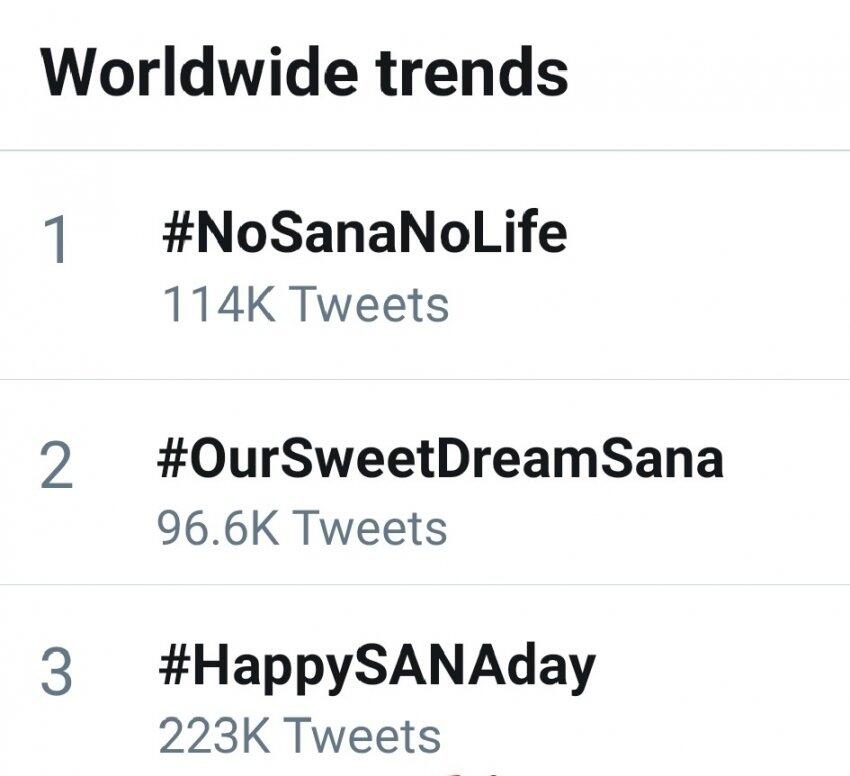Select trend rank number 2
Image resolution: width=850 pixels, height=776 pixels.
(57, 466)
